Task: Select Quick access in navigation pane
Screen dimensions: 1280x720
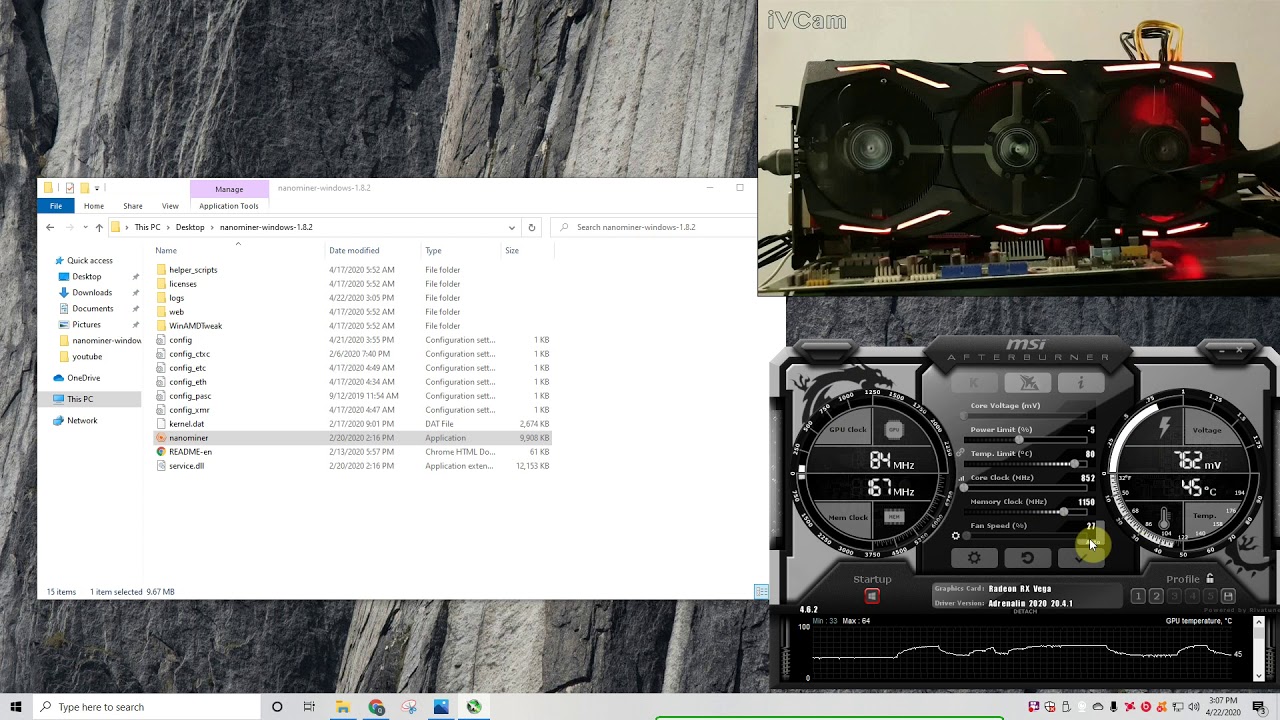Action: click(90, 260)
